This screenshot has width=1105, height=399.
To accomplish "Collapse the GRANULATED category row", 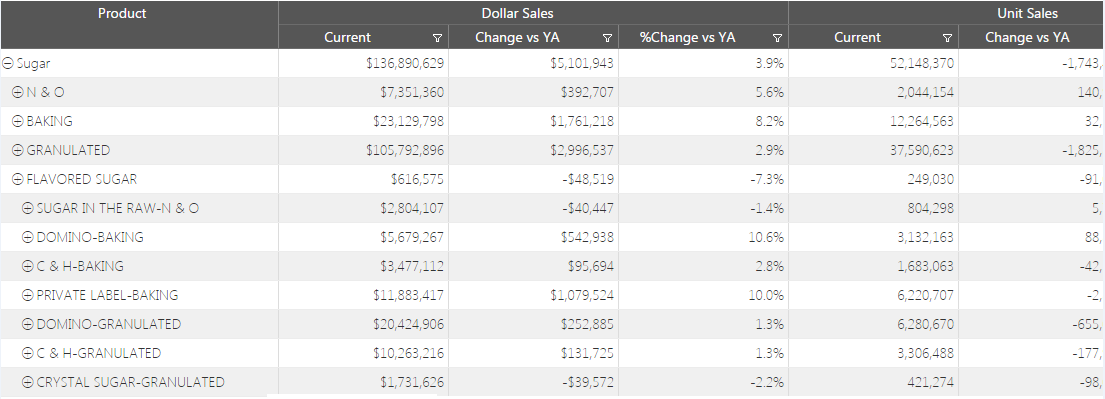I will point(18,150).
